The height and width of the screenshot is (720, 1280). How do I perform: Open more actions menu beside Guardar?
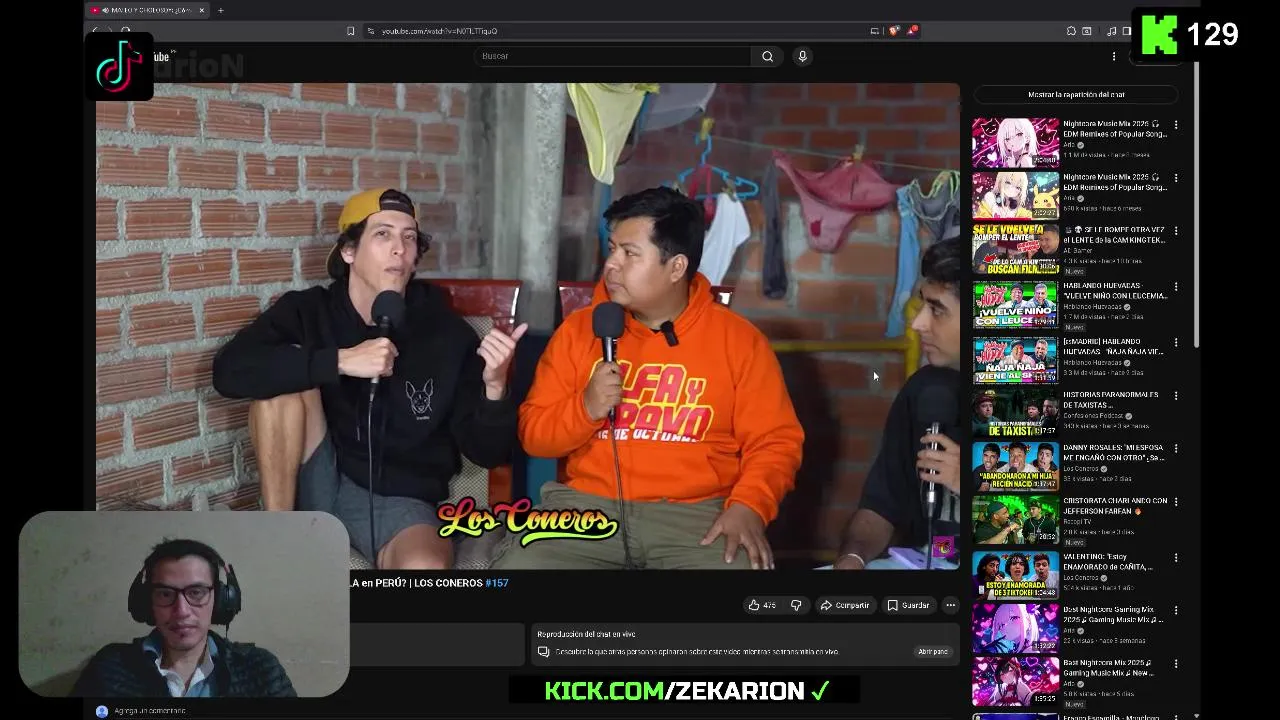point(950,605)
